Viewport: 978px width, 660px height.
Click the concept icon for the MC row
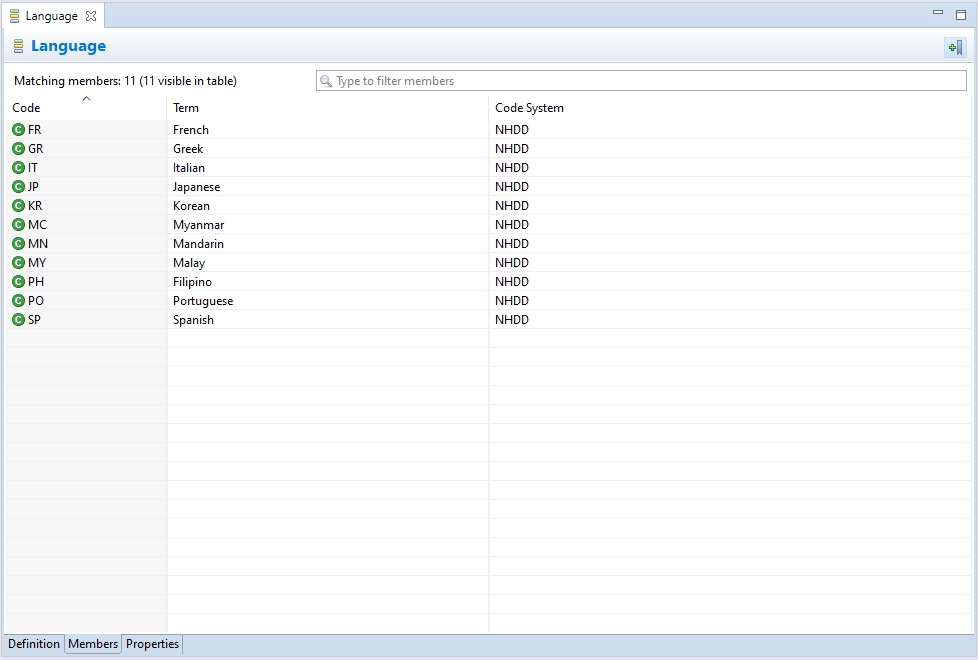[x=18, y=225]
